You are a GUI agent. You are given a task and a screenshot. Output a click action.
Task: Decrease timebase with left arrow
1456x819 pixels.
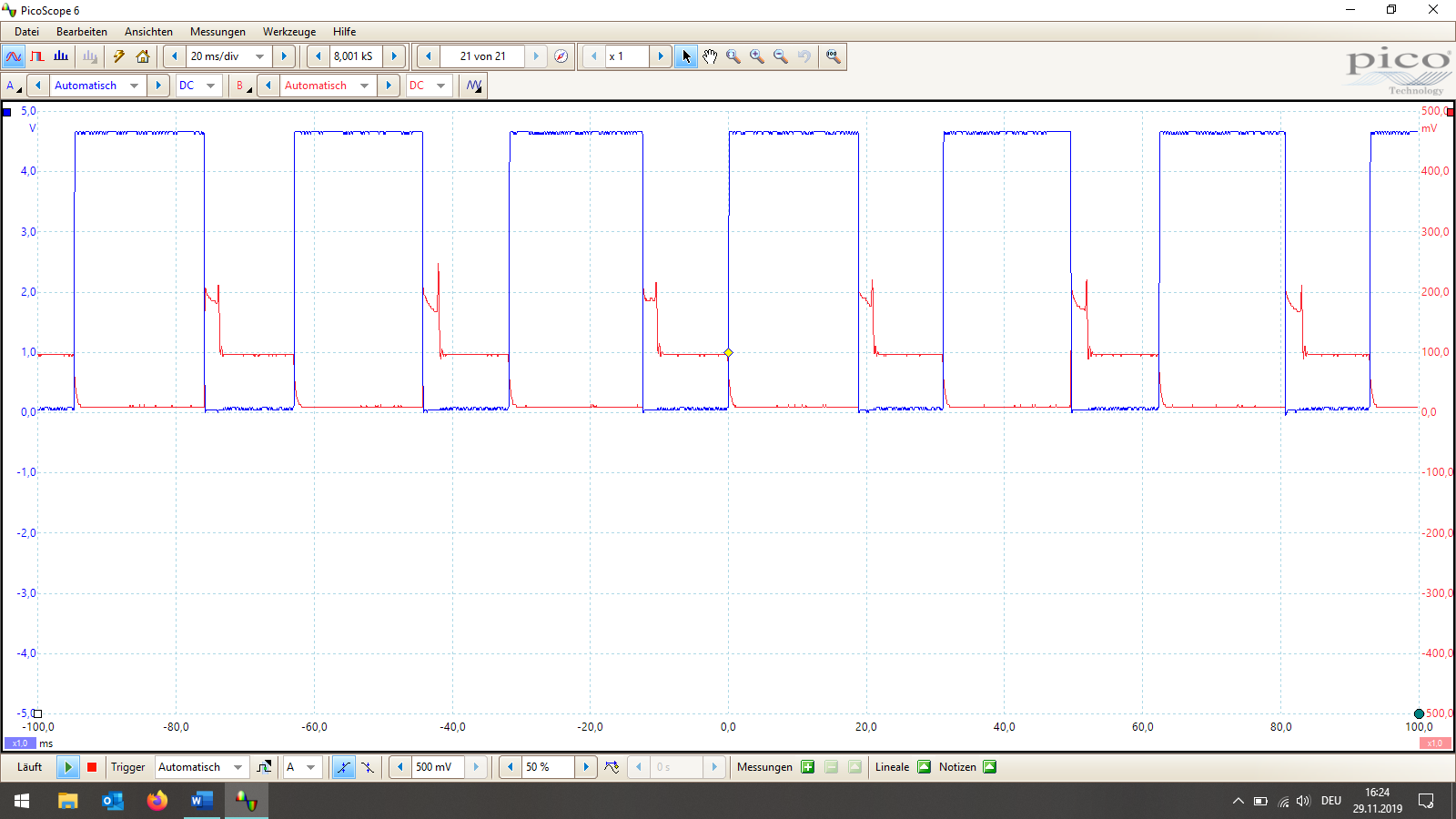click(x=175, y=56)
